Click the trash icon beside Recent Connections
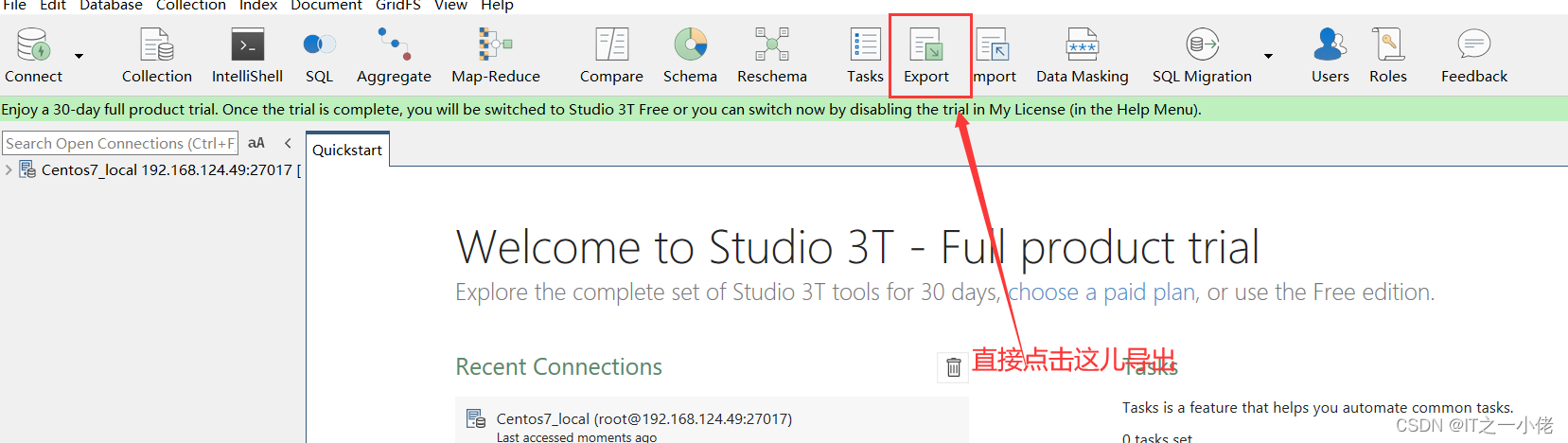Viewport: 1568px width, 443px height. point(954,367)
